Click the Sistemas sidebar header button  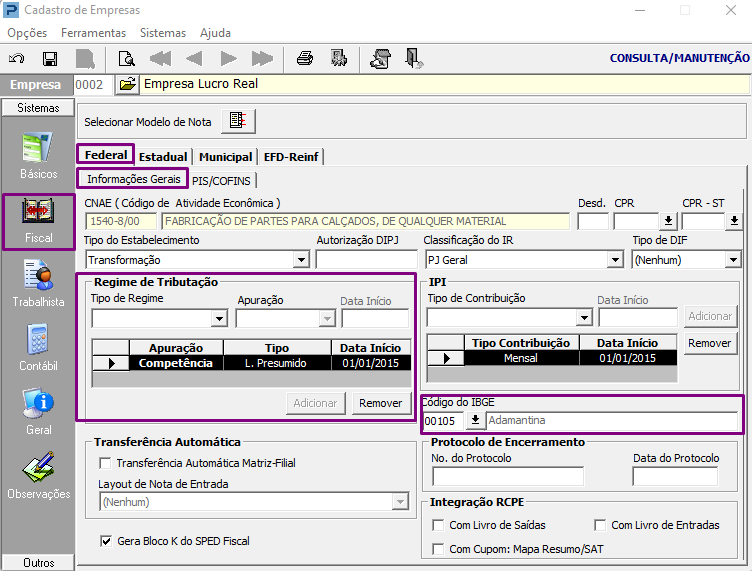tap(38, 108)
